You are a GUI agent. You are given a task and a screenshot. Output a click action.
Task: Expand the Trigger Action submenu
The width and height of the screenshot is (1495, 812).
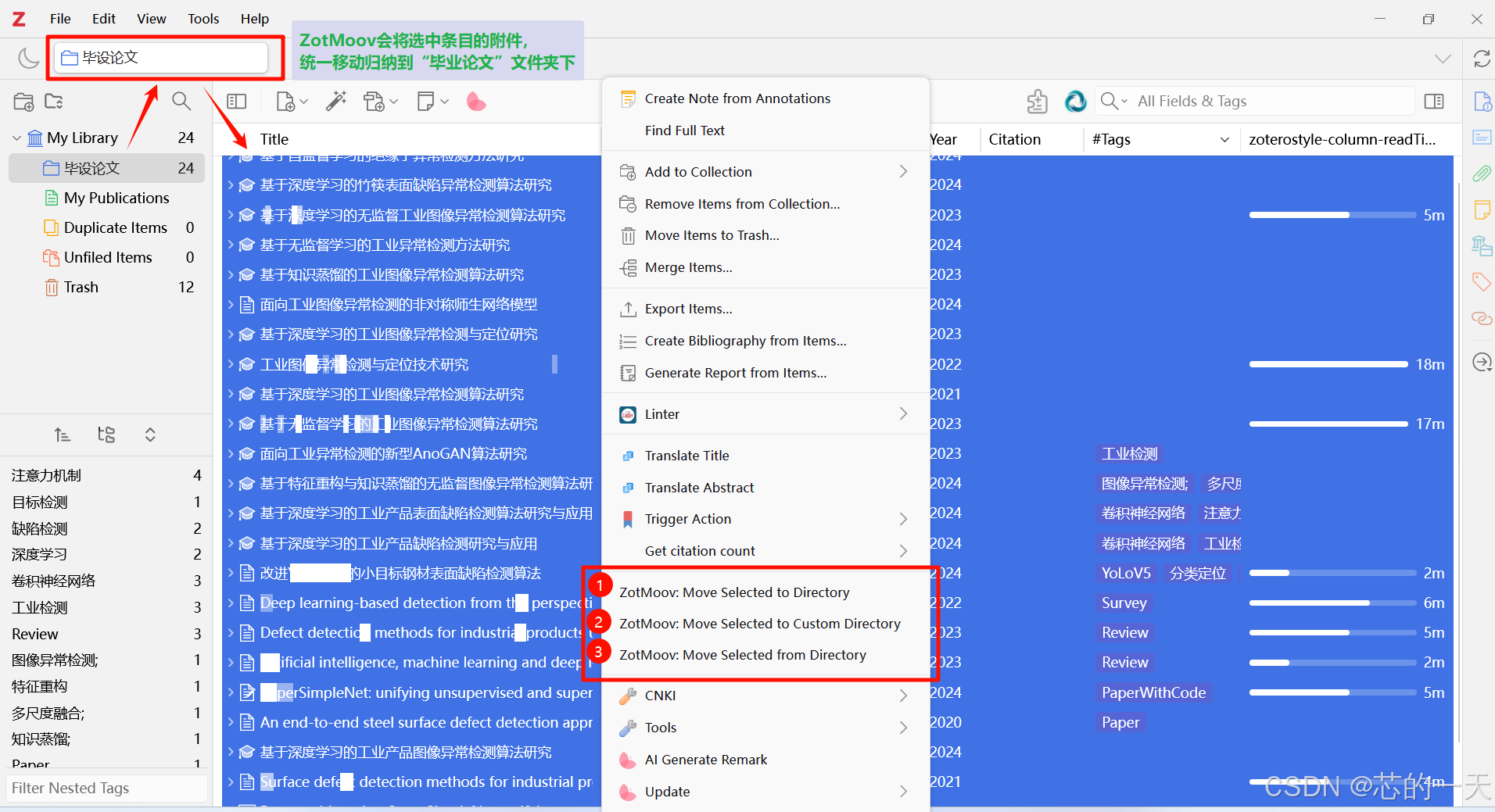click(903, 519)
